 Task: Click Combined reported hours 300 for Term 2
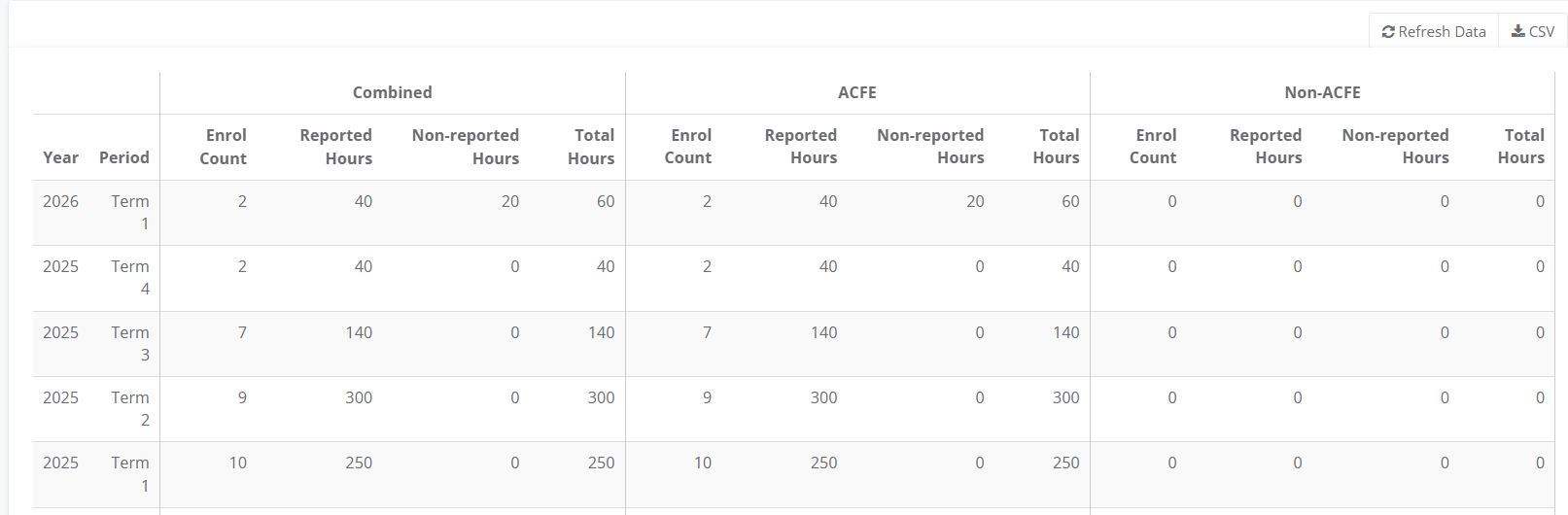click(x=359, y=397)
